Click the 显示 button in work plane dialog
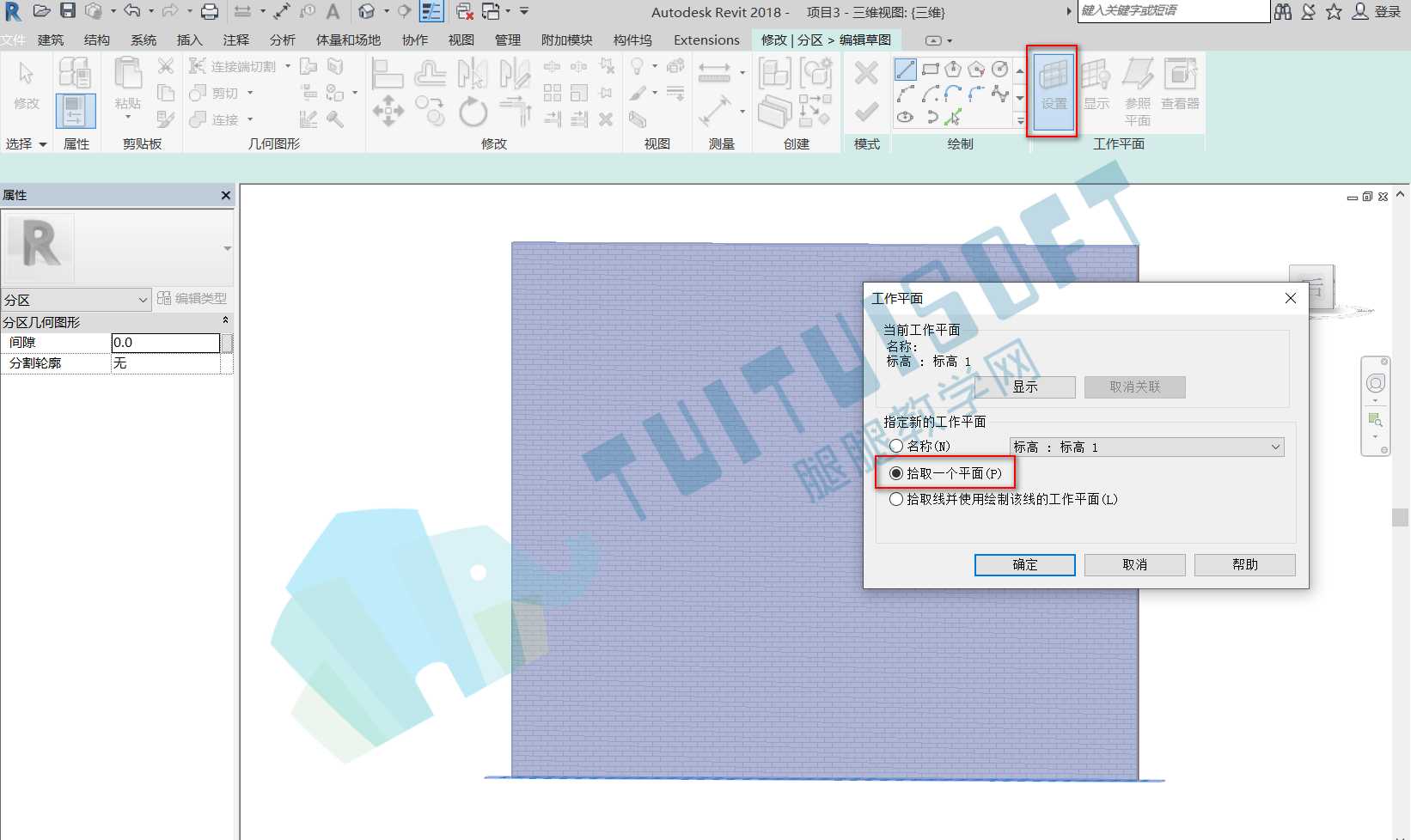Viewport: 1411px width, 840px height. [1024, 387]
